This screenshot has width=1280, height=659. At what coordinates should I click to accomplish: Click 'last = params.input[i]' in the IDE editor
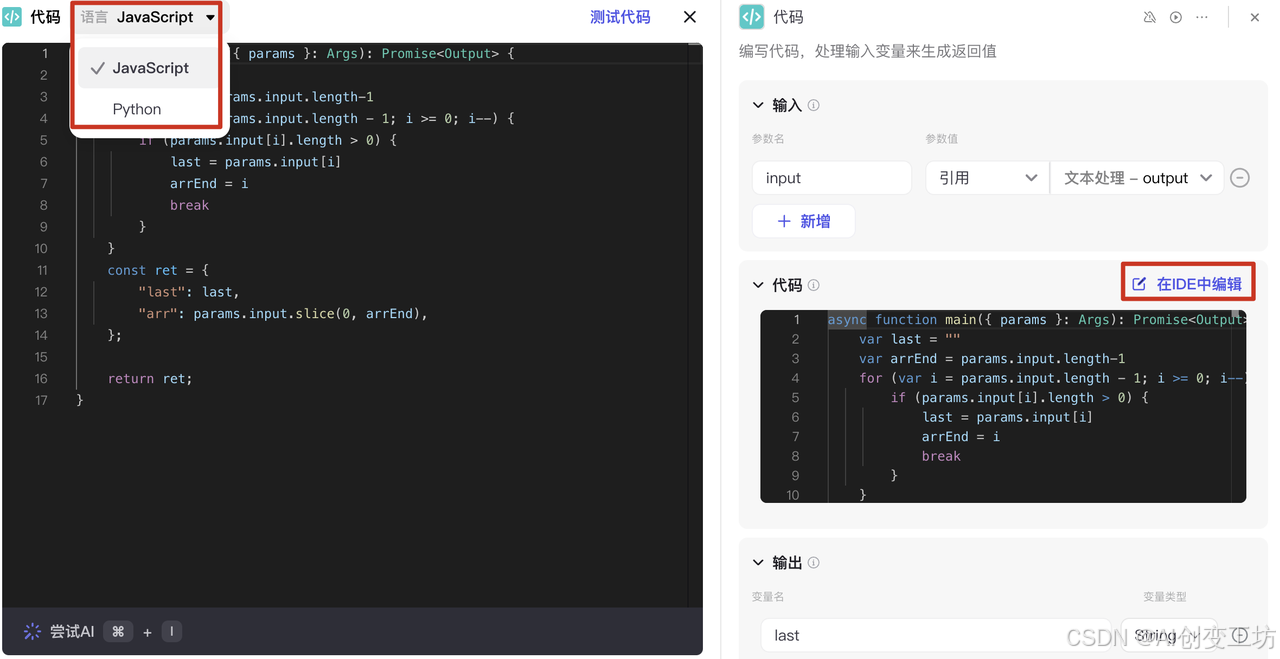(256, 162)
